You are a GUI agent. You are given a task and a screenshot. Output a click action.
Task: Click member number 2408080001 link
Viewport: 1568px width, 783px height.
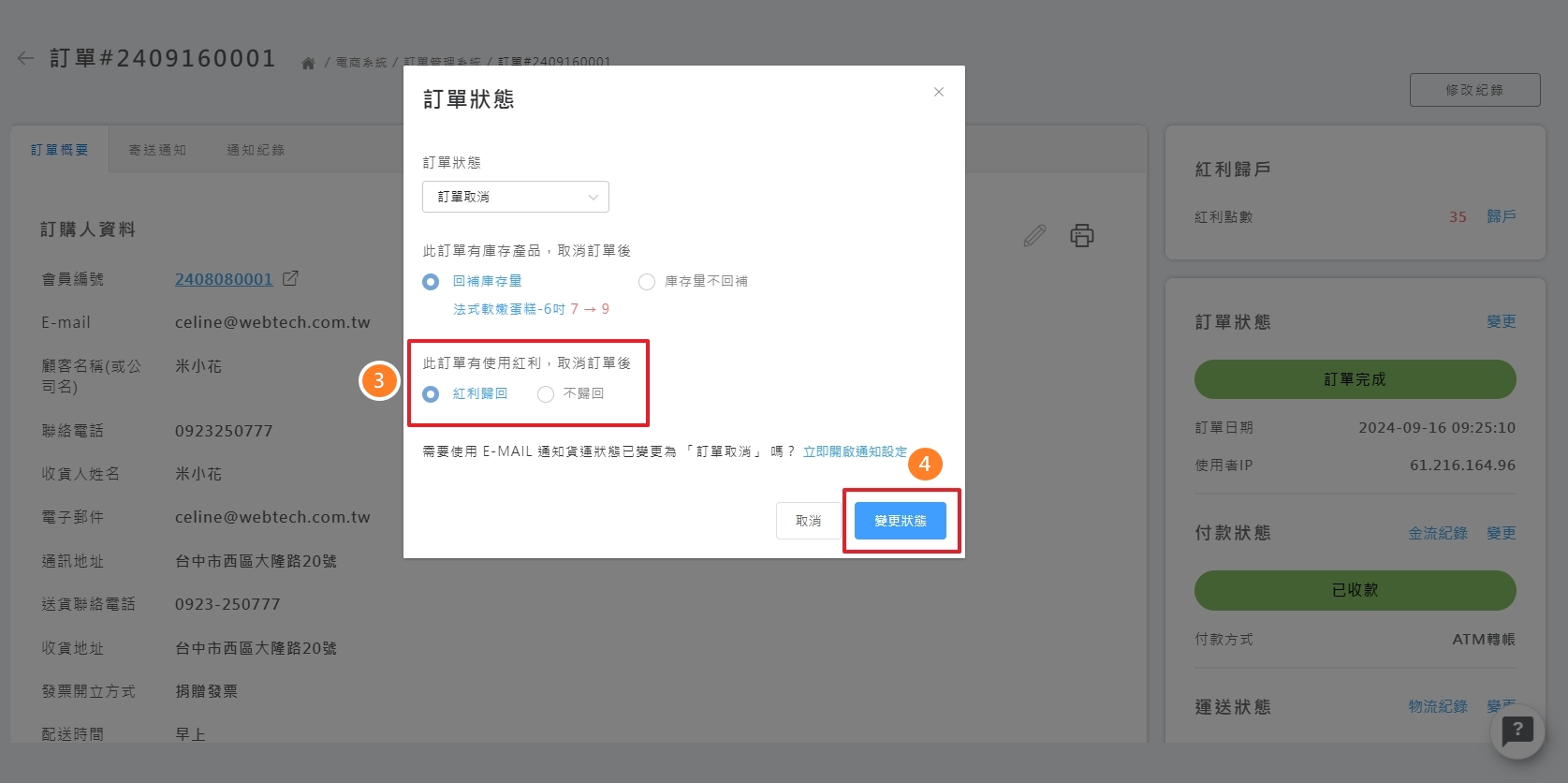pyautogui.click(x=224, y=279)
